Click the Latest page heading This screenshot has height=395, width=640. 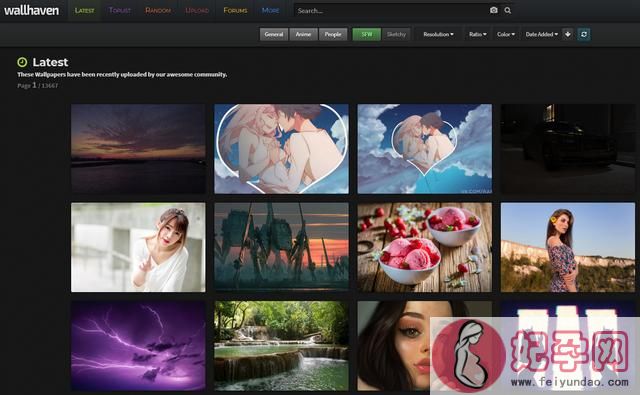coord(50,62)
